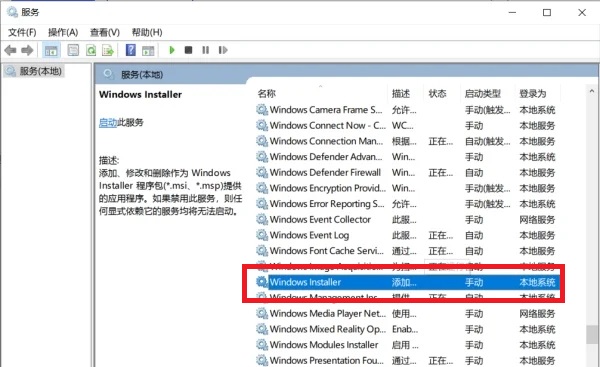Select Windows Mixed Reality Op... service name
Screen dimensions: 600x367
point(328,329)
